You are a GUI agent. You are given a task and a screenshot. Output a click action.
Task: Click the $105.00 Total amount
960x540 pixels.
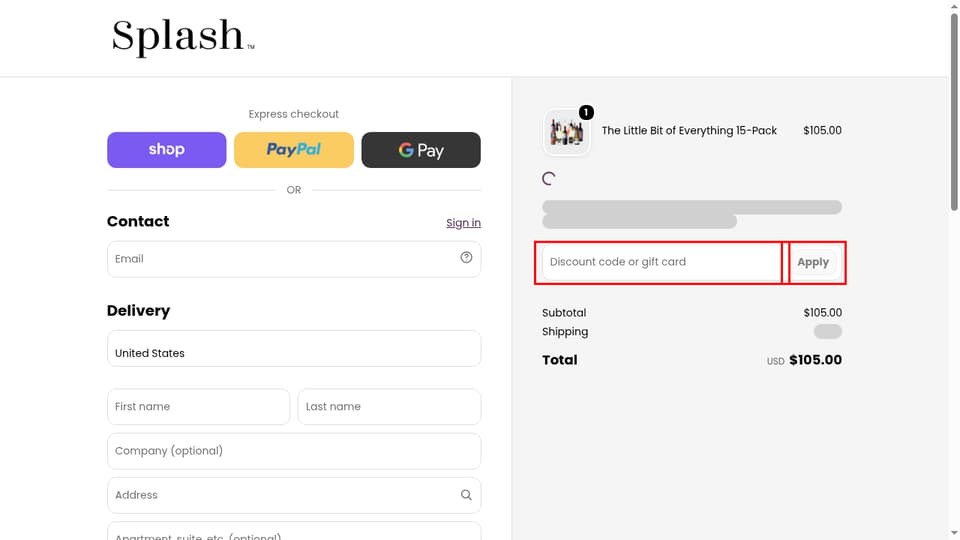816,360
